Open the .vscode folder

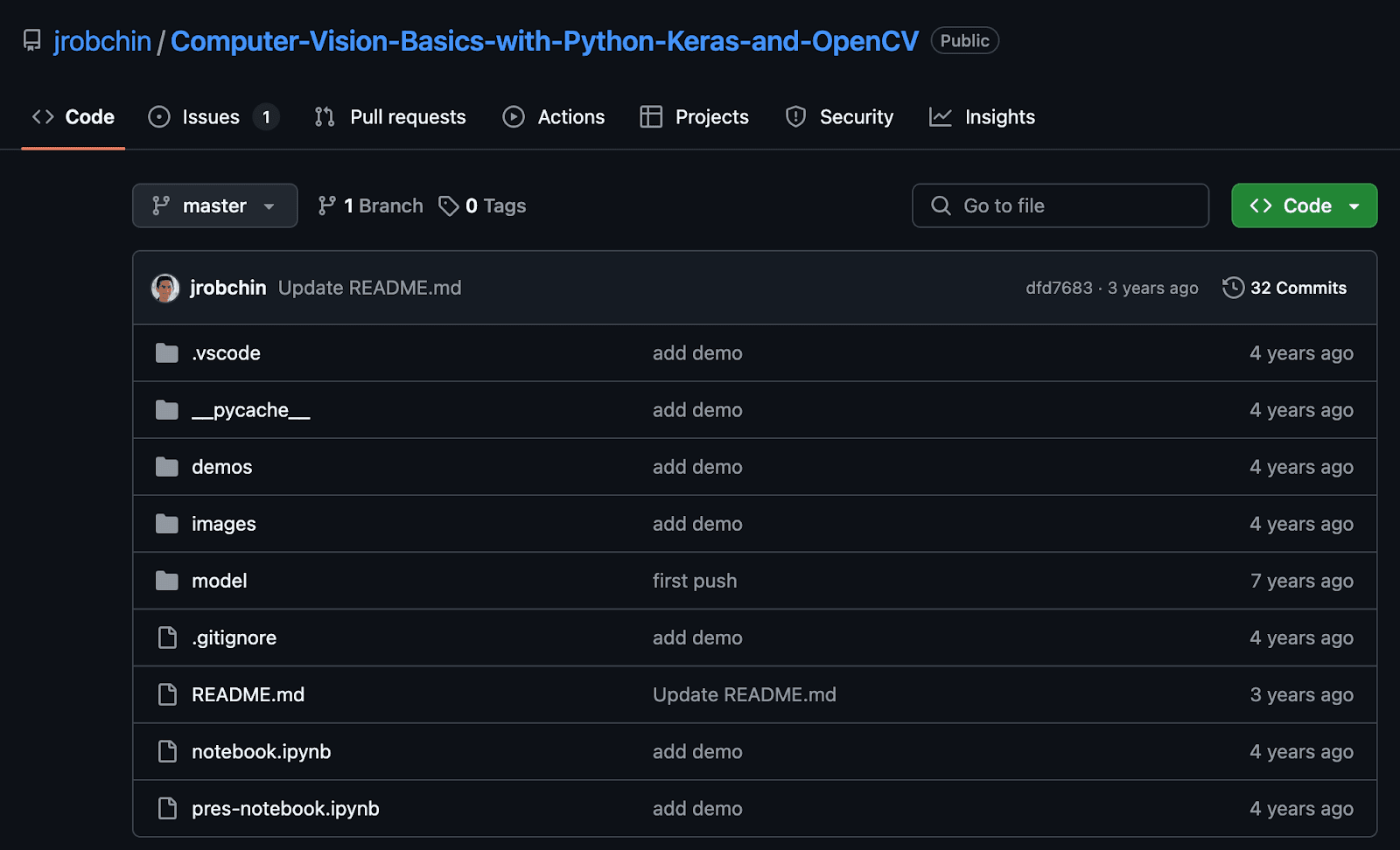click(227, 353)
